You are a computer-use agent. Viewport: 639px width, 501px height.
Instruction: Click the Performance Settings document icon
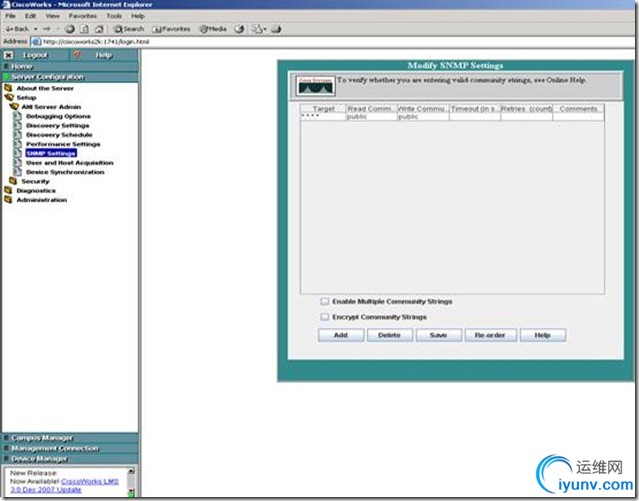pos(18,144)
